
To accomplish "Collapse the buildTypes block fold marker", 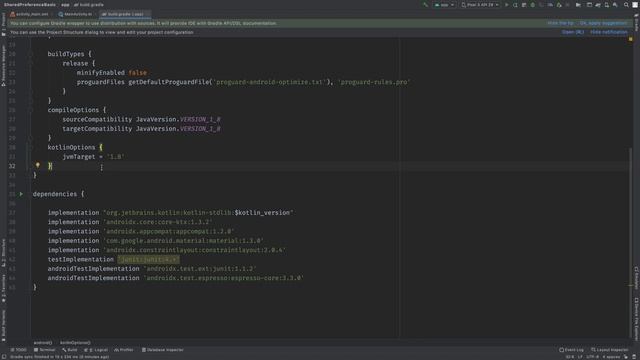I will [30, 54].
